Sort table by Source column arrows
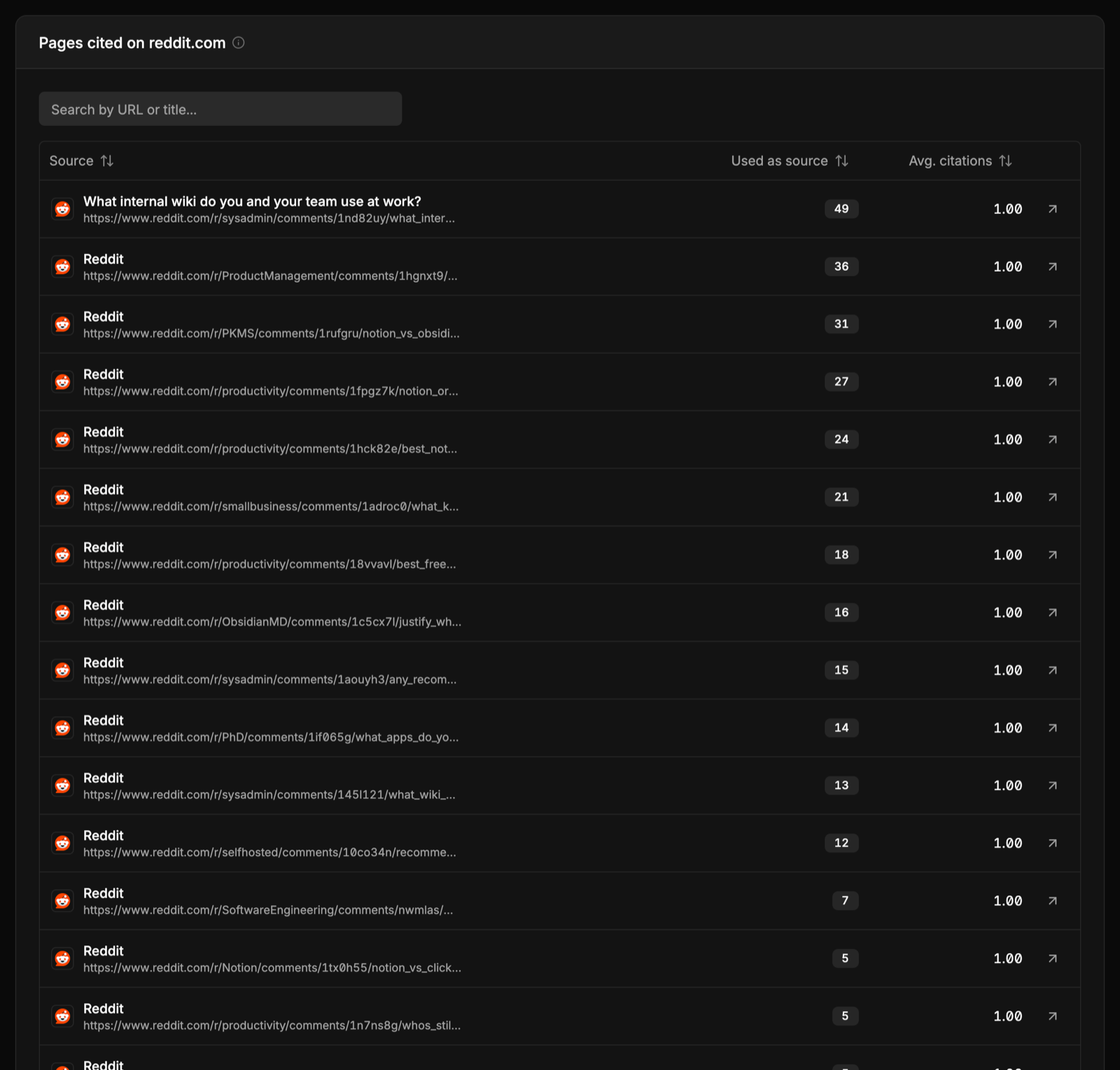 pyautogui.click(x=107, y=161)
